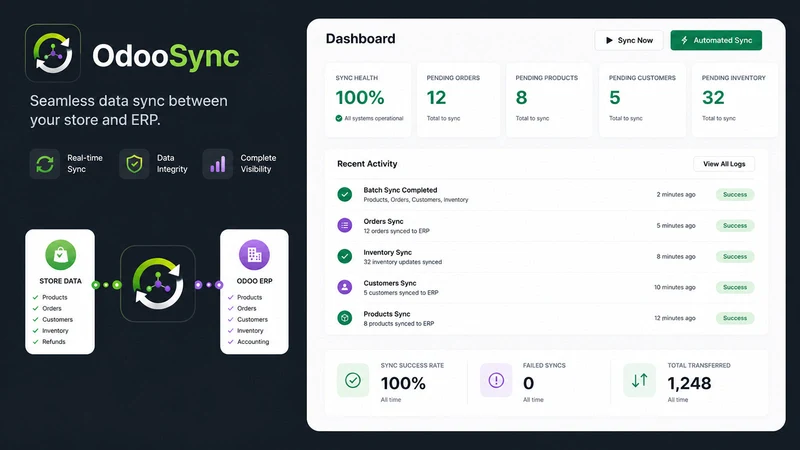Click Success badge for Inventory Sync
Viewport: 800px width, 450px height.
735,257
